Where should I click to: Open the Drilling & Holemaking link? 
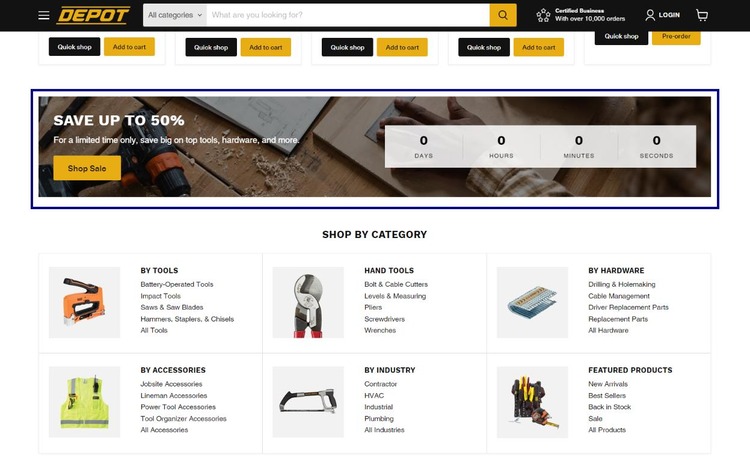622,284
